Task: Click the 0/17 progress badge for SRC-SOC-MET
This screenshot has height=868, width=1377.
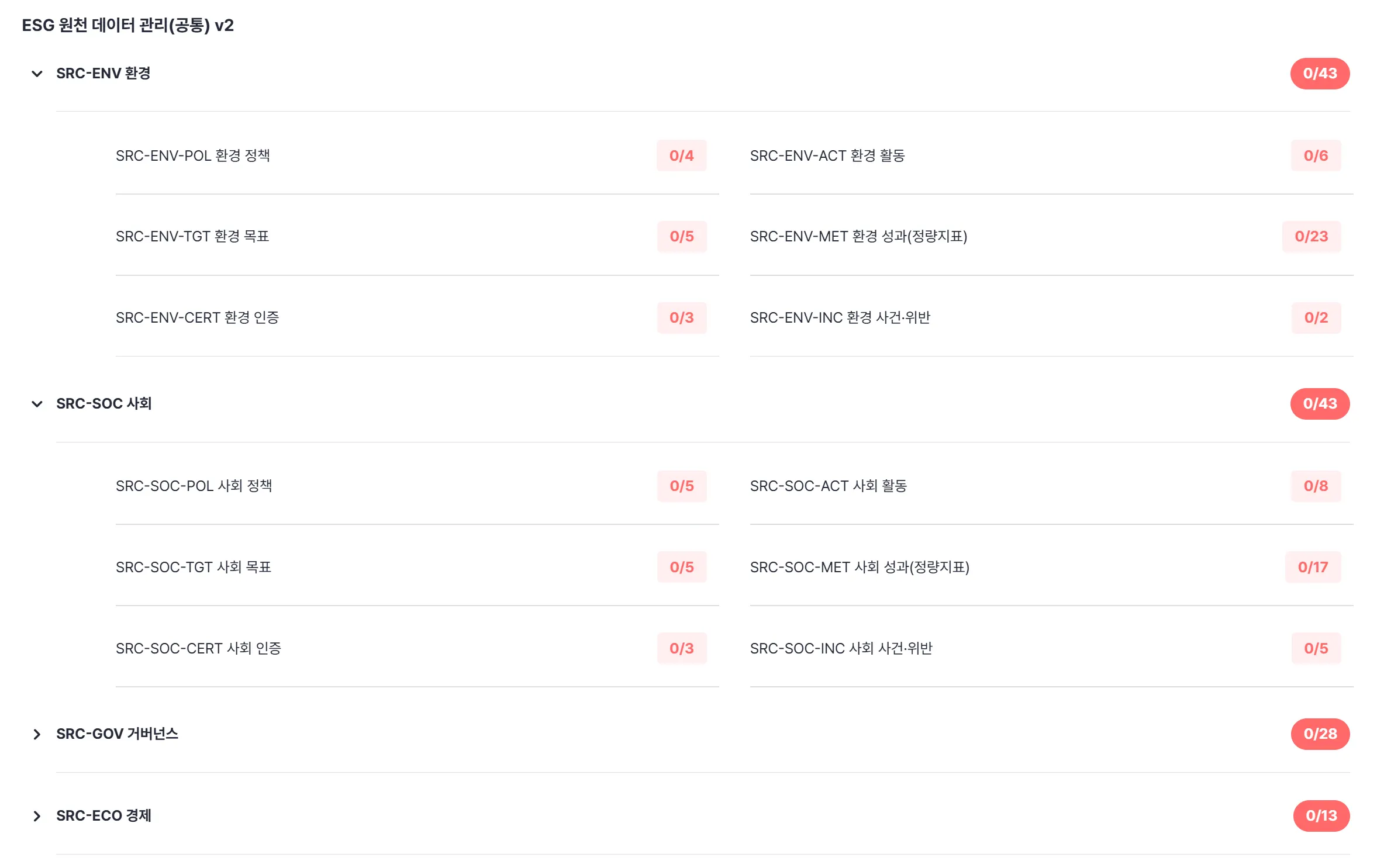Action: pos(1312,567)
